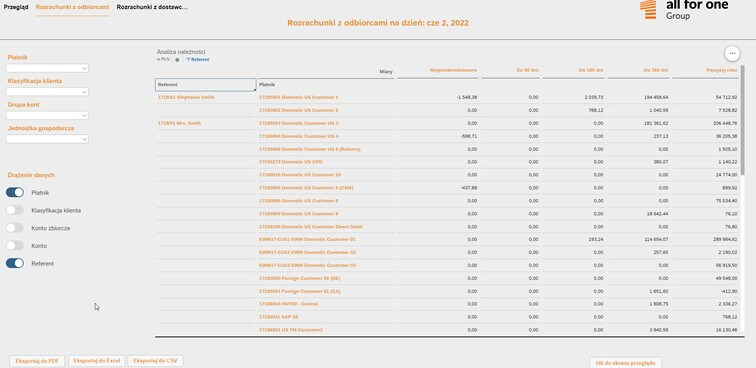This screenshot has width=756, height=368.
Task: Open the three-dot more actions menu
Action: pos(732,53)
